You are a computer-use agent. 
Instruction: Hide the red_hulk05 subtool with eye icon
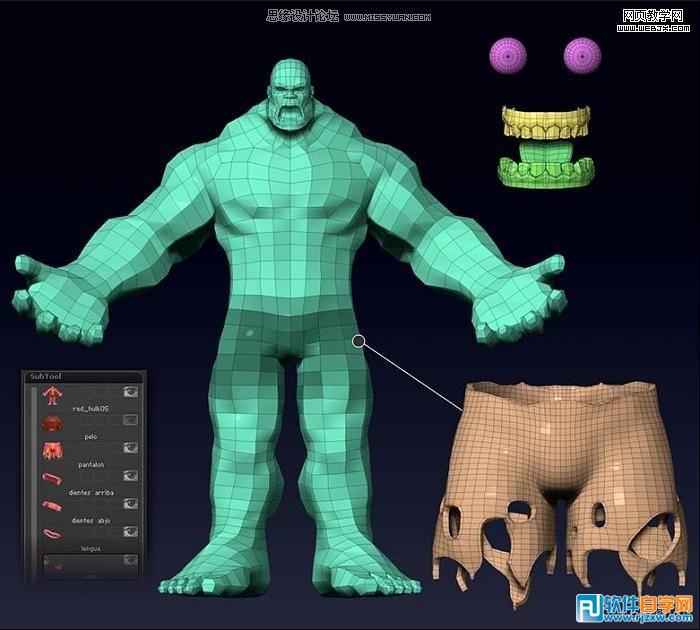click(130, 392)
